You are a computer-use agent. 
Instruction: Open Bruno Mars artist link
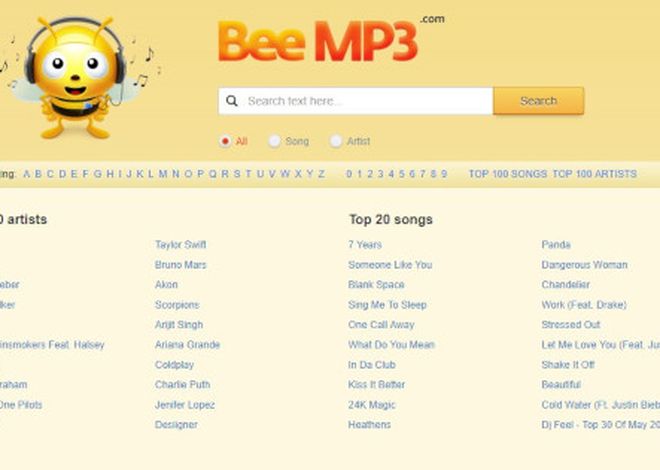[181, 265]
